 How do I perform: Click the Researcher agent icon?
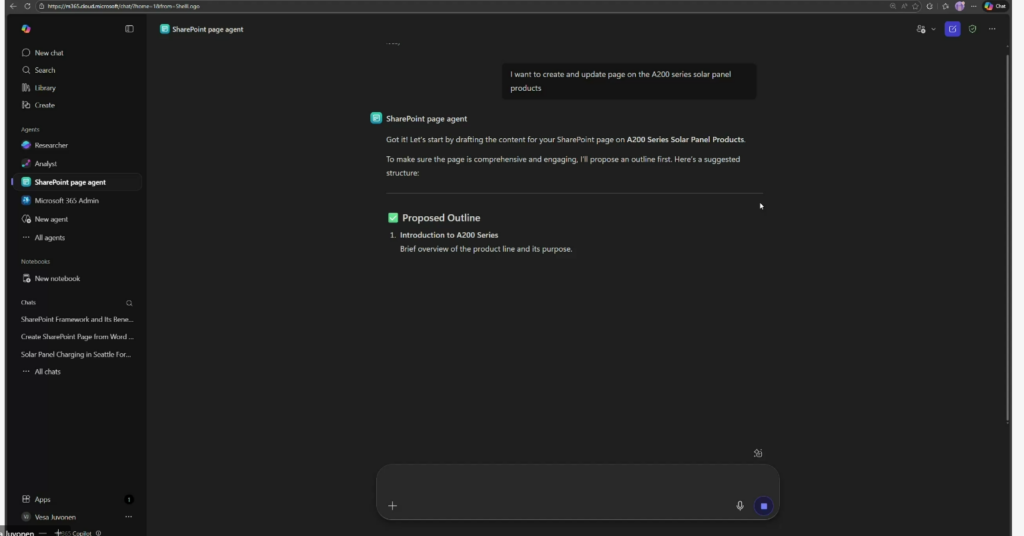(x=26, y=145)
